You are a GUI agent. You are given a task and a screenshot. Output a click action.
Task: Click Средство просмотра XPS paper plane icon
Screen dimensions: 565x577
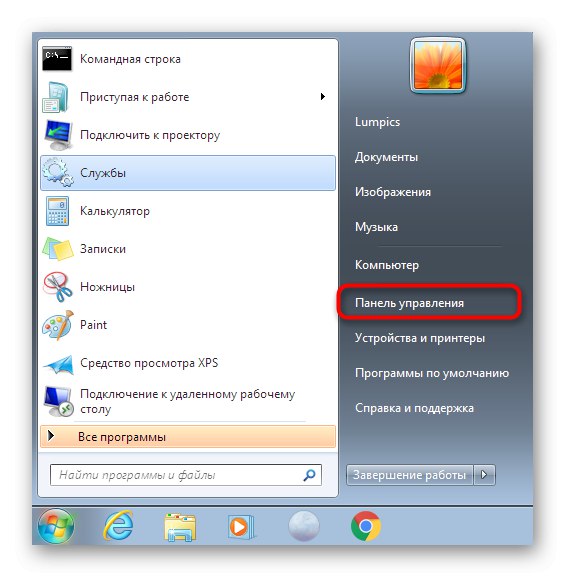(59, 364)
